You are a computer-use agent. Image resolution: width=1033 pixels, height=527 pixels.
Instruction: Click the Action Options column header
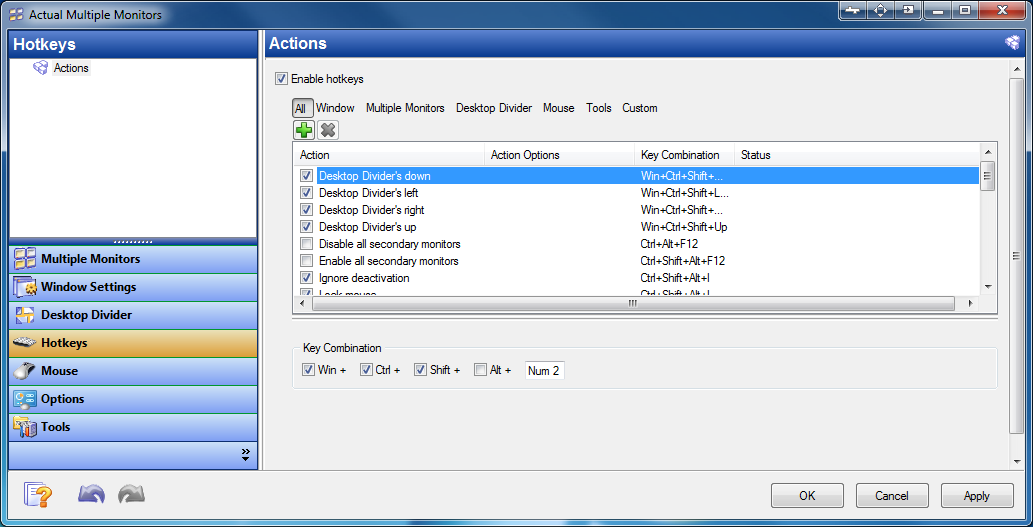tap(560, 155)
